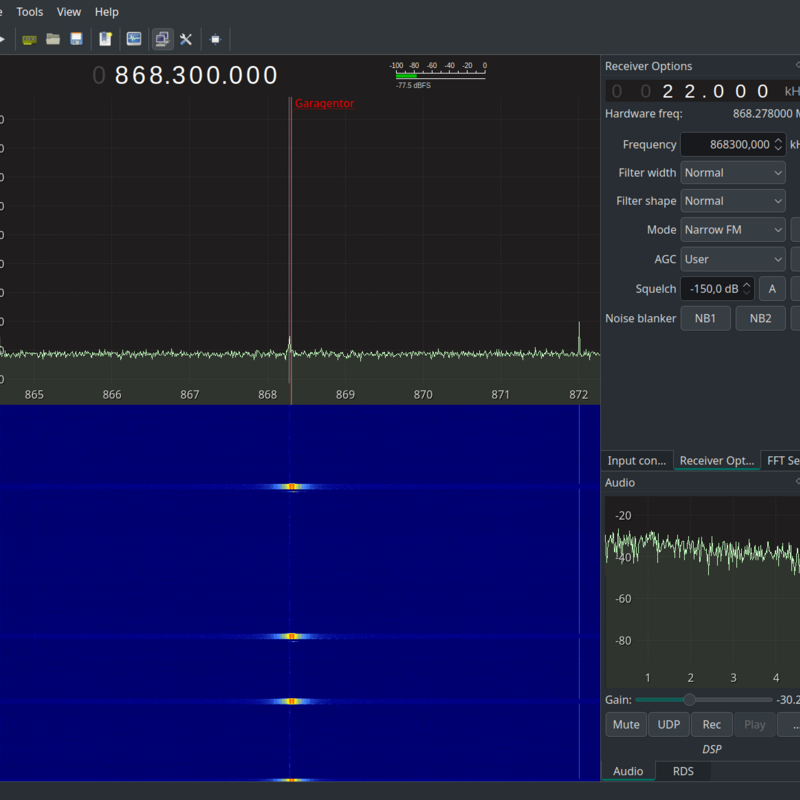Raise Squelch level with the up arrow
Viewport: 800px width, 800px height.
(x=746, y=285)
